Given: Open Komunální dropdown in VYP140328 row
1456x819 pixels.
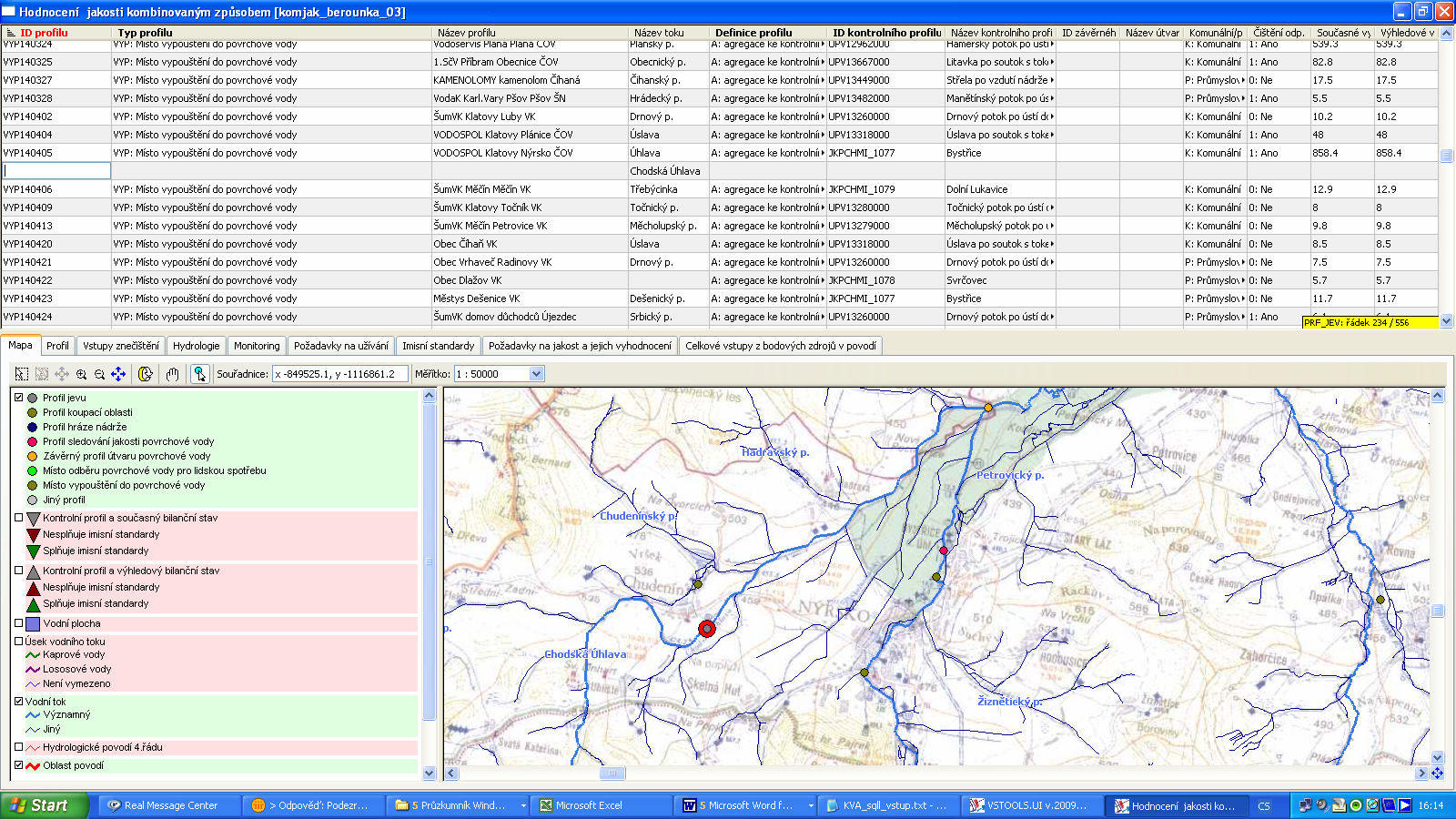Looking at the screenshot, I should [x=1241, y=98].
